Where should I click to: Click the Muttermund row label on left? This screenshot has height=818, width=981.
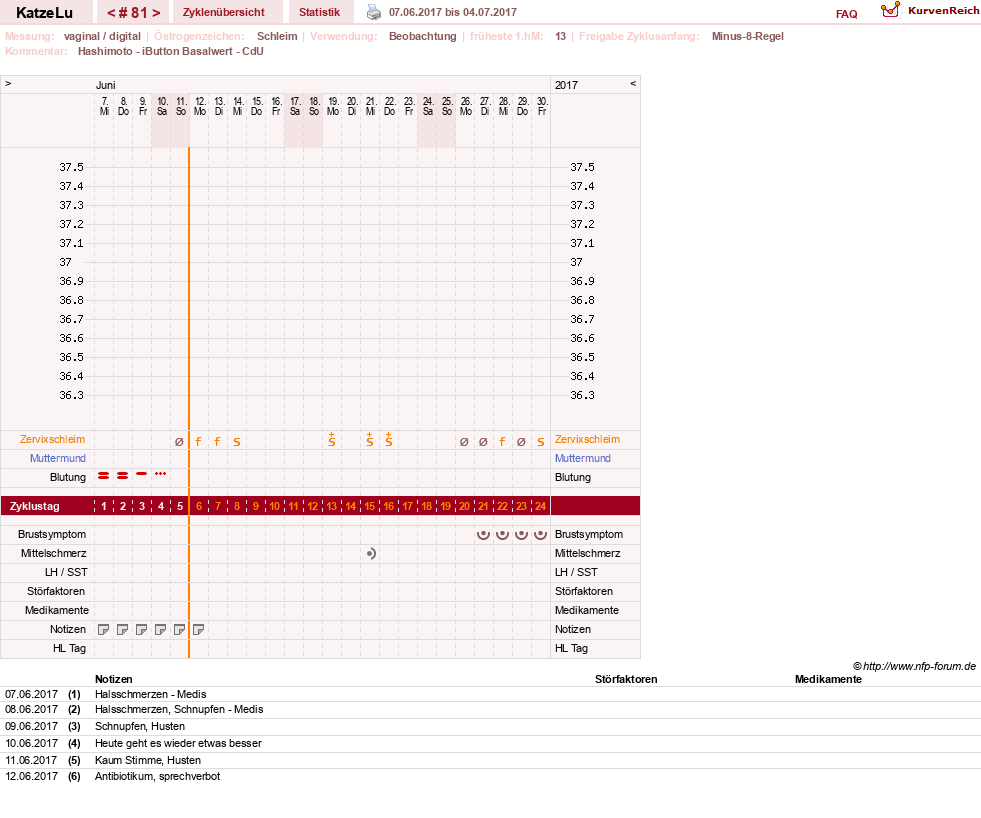[x=58, y=458]
